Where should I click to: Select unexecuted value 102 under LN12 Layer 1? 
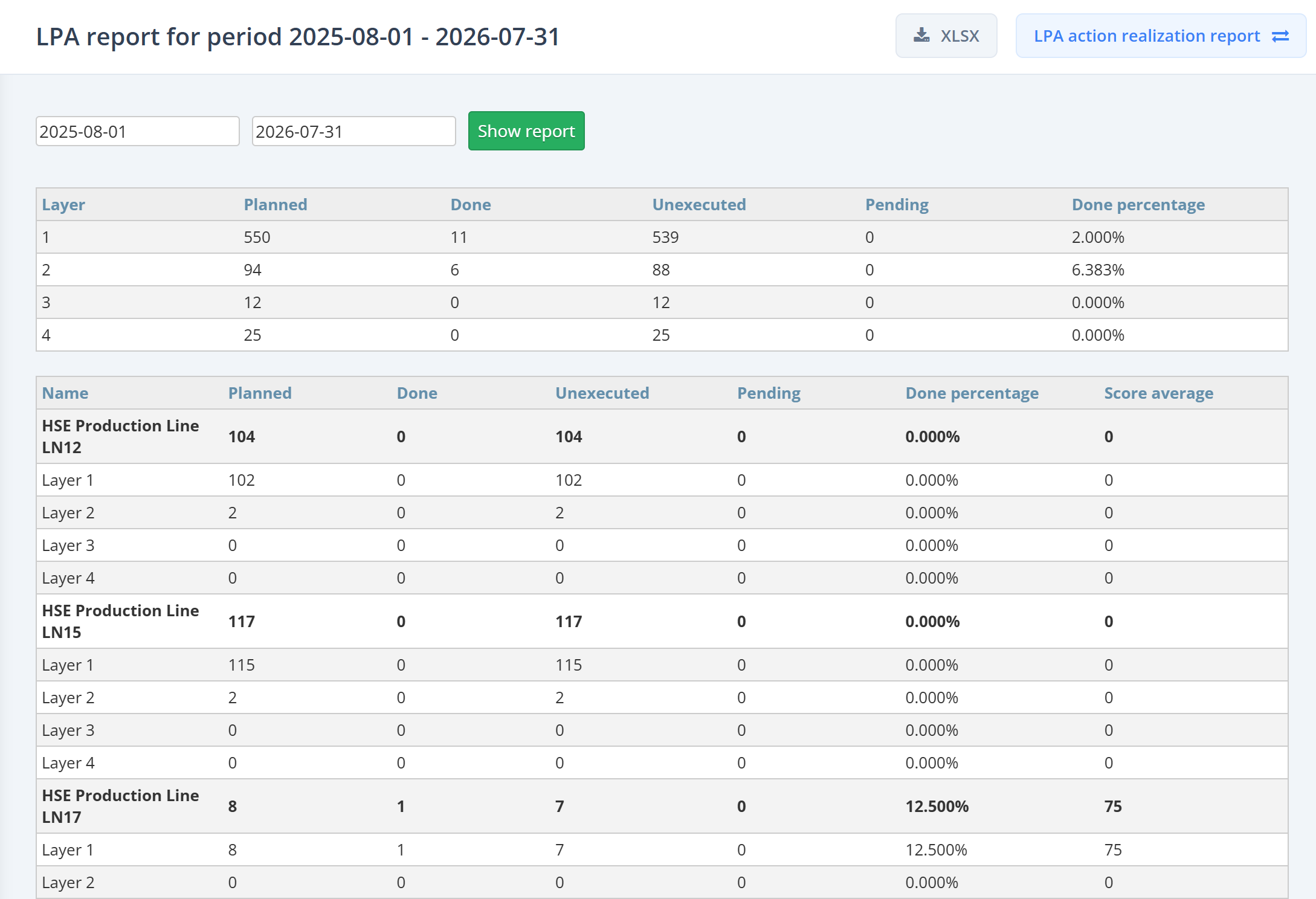point(569,480)
